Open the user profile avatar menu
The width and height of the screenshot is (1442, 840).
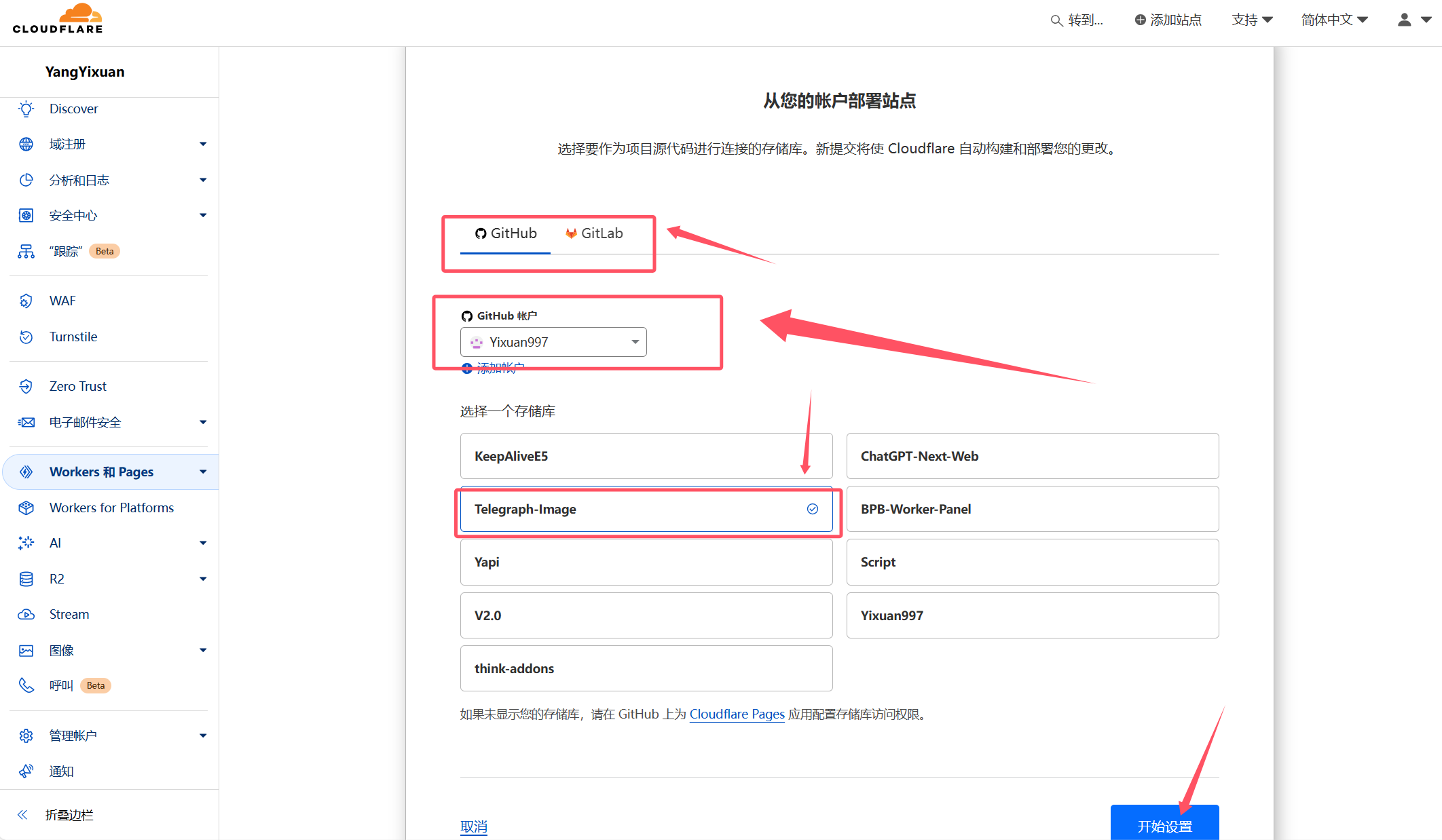tap(1414, 20)
